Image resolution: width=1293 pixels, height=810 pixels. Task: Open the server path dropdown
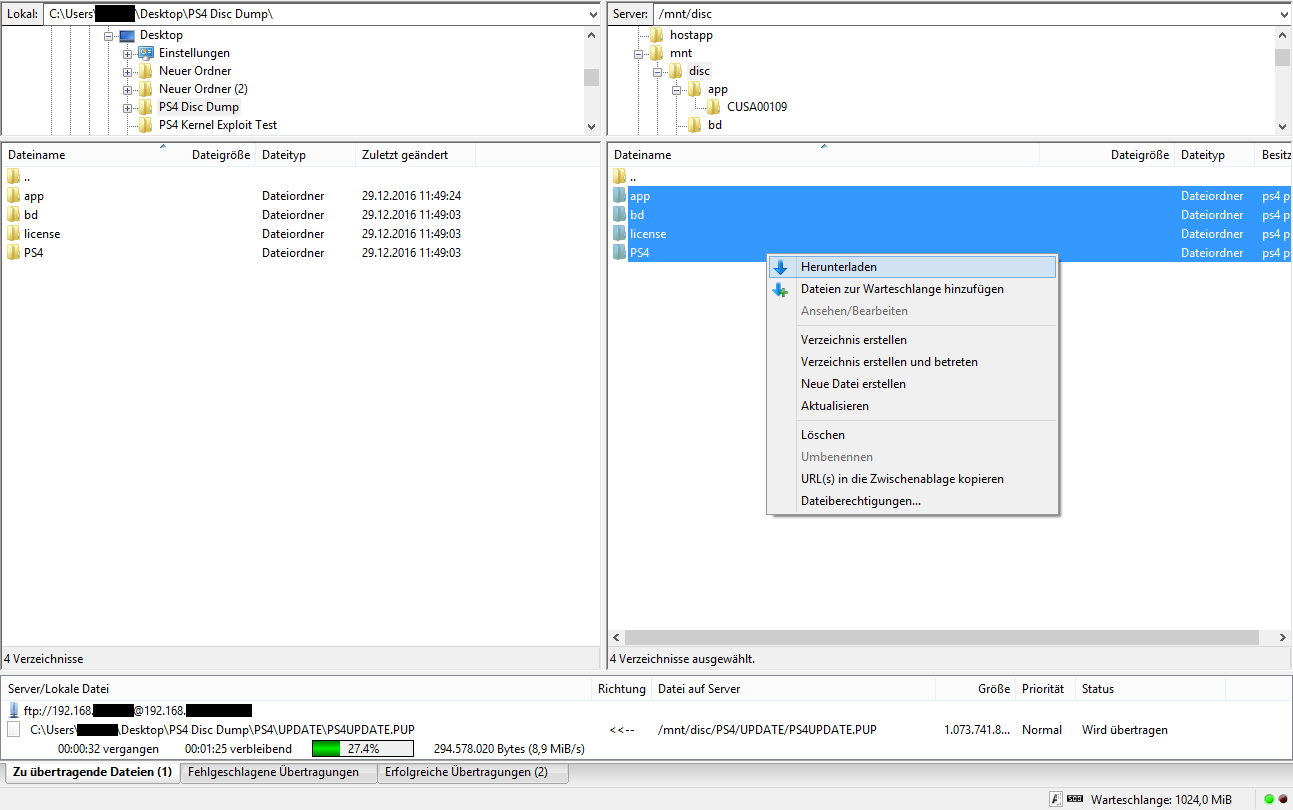1283,15
